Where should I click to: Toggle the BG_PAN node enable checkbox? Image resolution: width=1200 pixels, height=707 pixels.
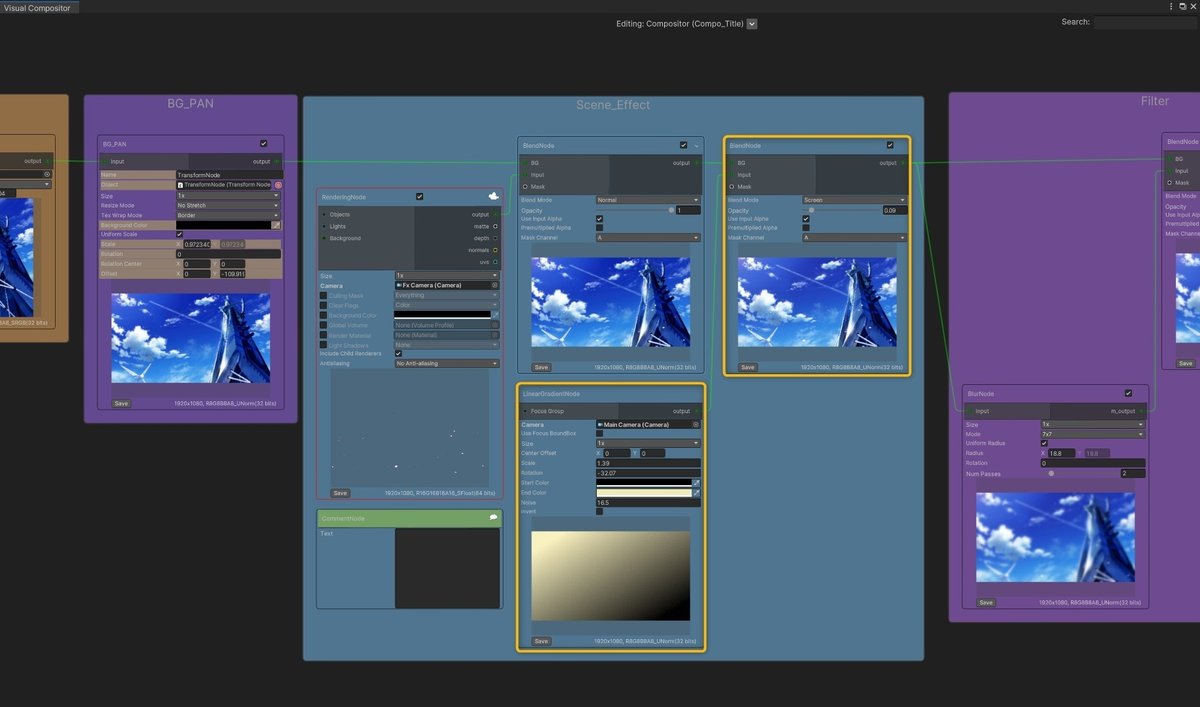264,143
